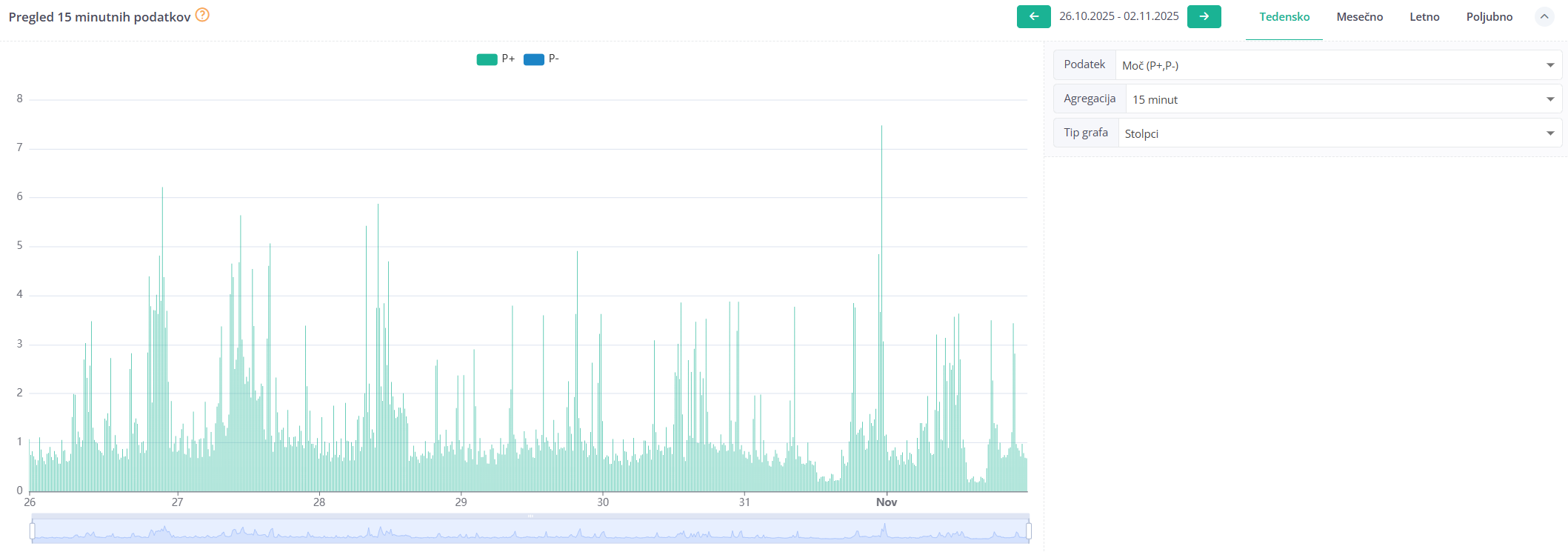Click the date range 26.10.2025 - 02.11.2025 text
Screen dimensions: 1568x552
point(1118,16)
